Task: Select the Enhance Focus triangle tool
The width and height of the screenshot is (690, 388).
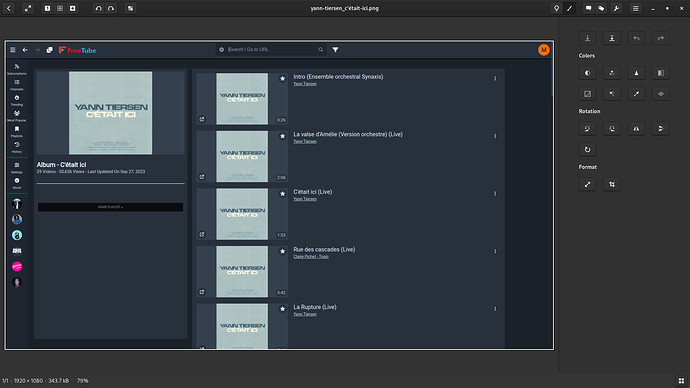Action: click(636, 73)
